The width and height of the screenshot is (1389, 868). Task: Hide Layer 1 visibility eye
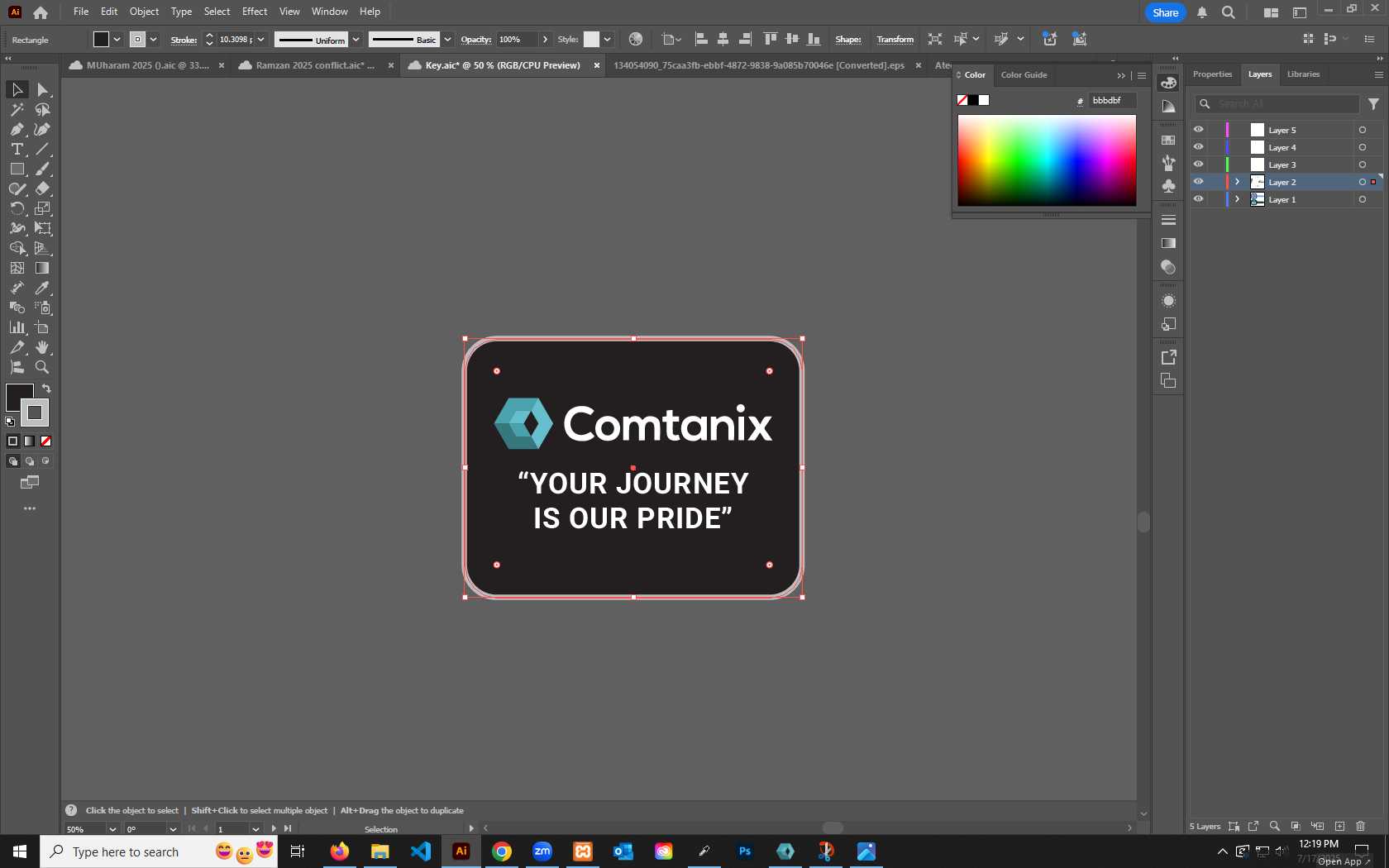point(1198,199)
